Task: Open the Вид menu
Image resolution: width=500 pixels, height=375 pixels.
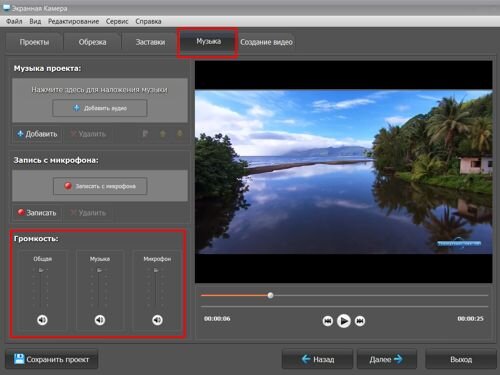Action: [35, 21]
